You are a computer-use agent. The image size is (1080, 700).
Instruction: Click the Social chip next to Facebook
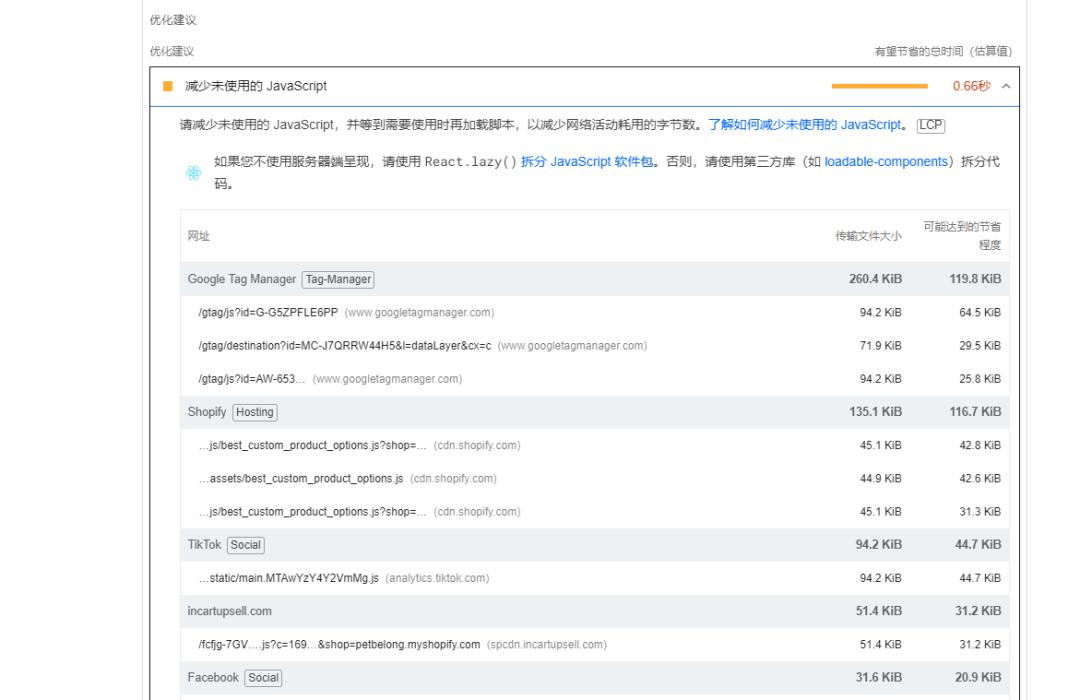click(x=262, y=678)
